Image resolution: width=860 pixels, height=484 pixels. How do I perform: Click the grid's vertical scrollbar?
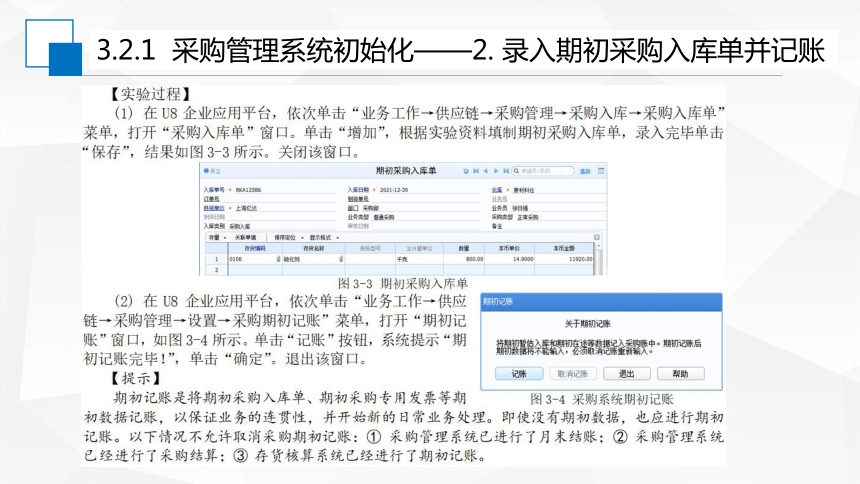pos(598,259)
